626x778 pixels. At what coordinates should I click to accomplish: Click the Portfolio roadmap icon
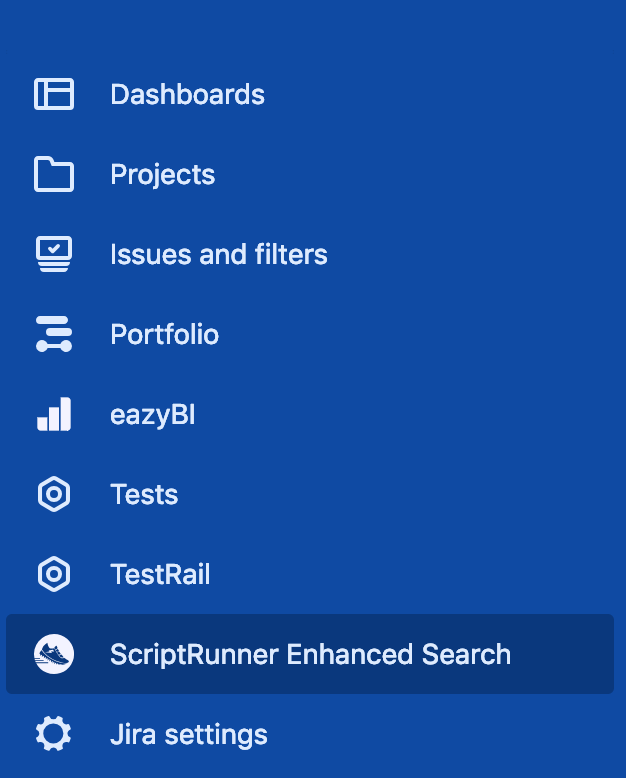click(54, 334)
